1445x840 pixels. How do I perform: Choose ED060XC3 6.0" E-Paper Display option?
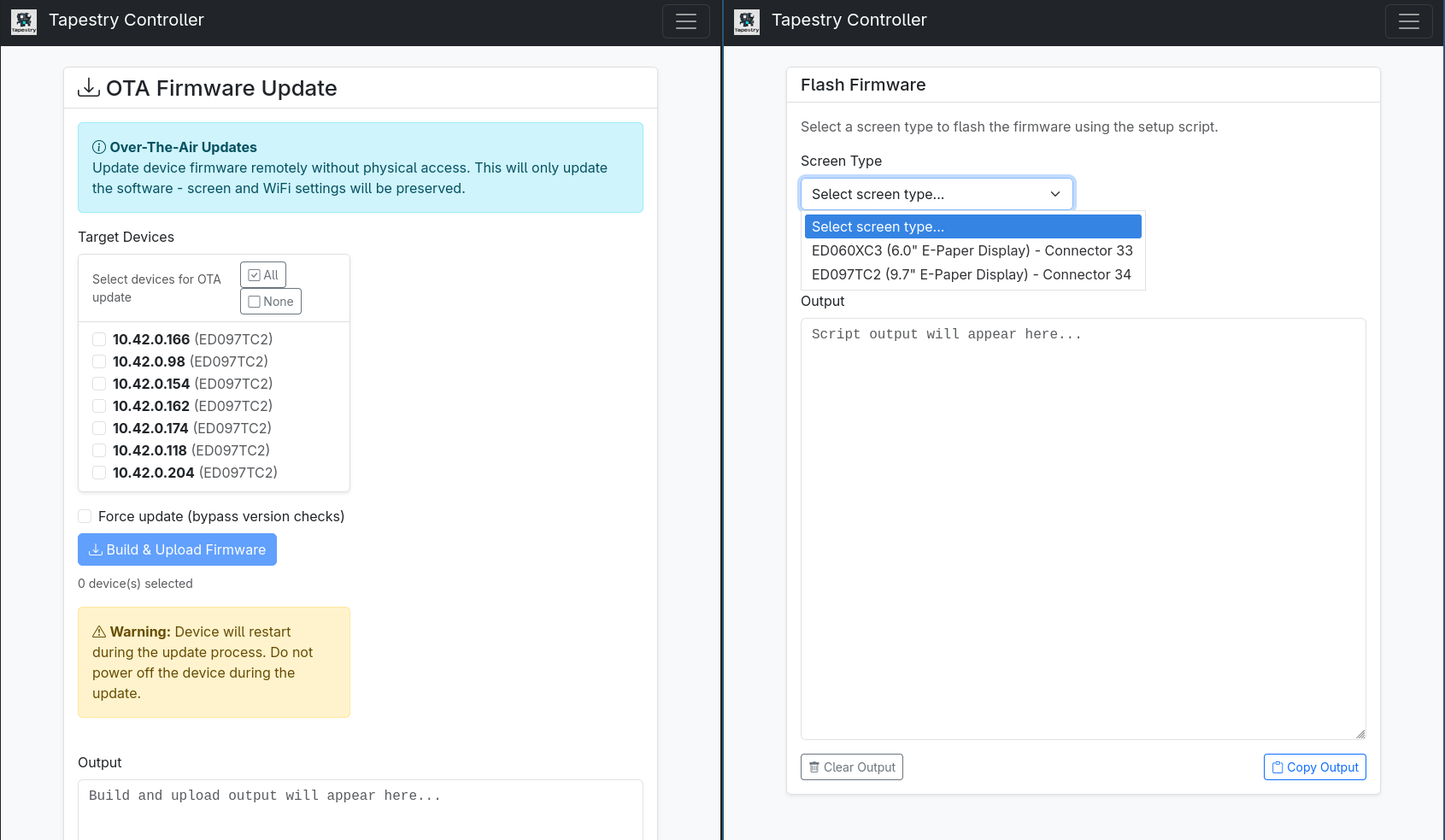[x=972, y=250]
